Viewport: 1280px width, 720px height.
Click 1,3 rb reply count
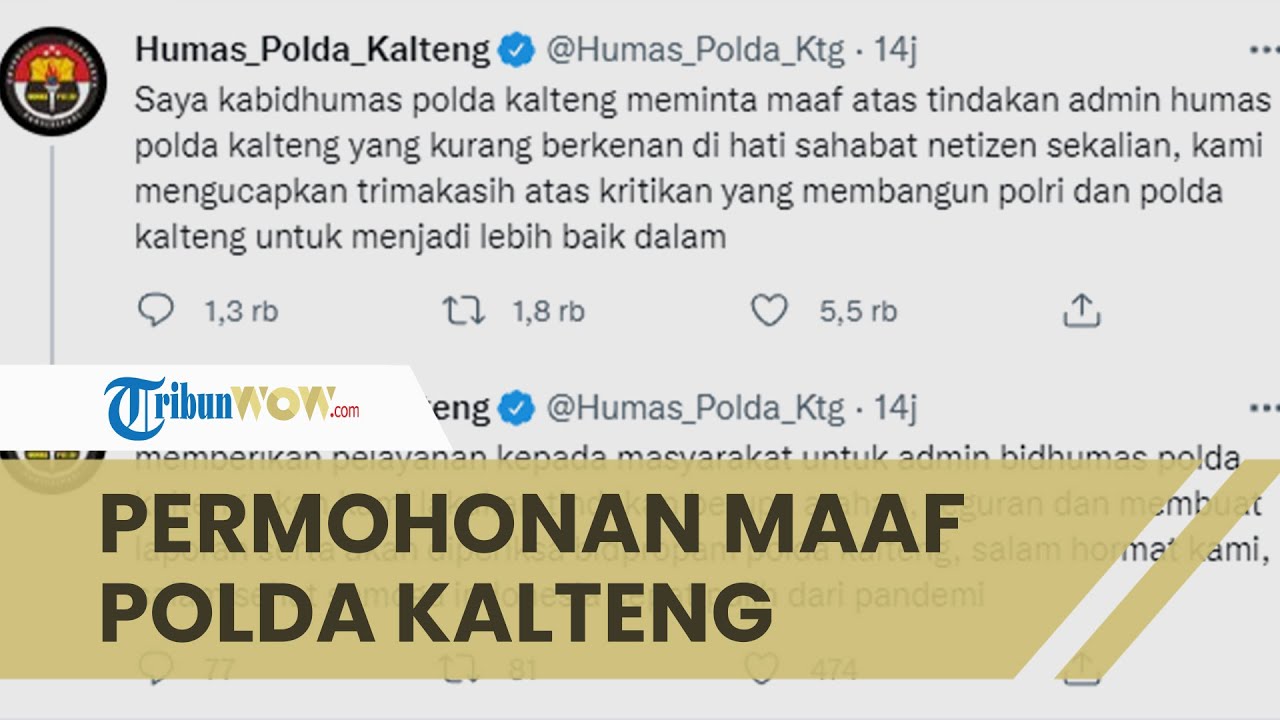(x=241, y=312)
